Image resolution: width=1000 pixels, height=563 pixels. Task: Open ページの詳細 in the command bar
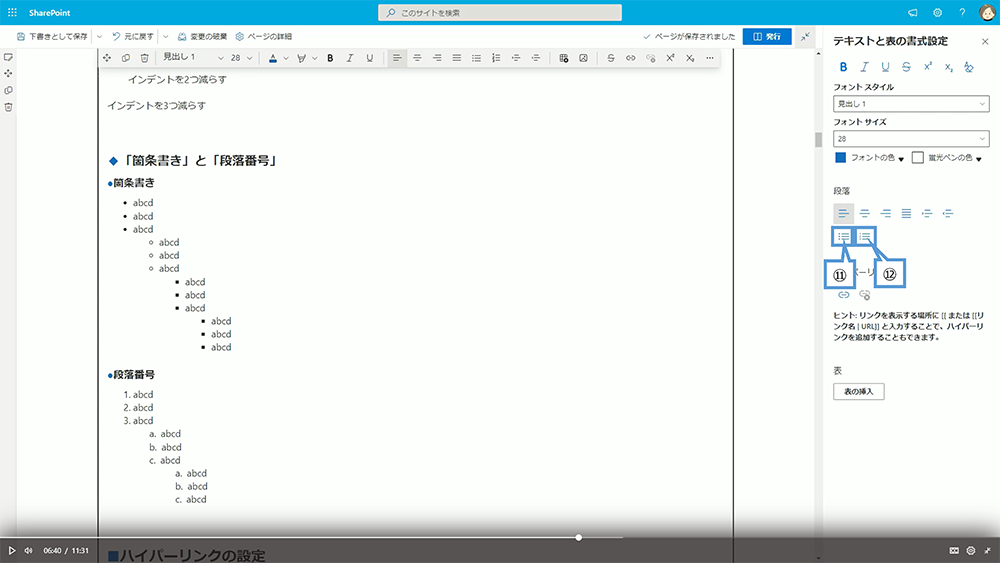pos(263,37)
